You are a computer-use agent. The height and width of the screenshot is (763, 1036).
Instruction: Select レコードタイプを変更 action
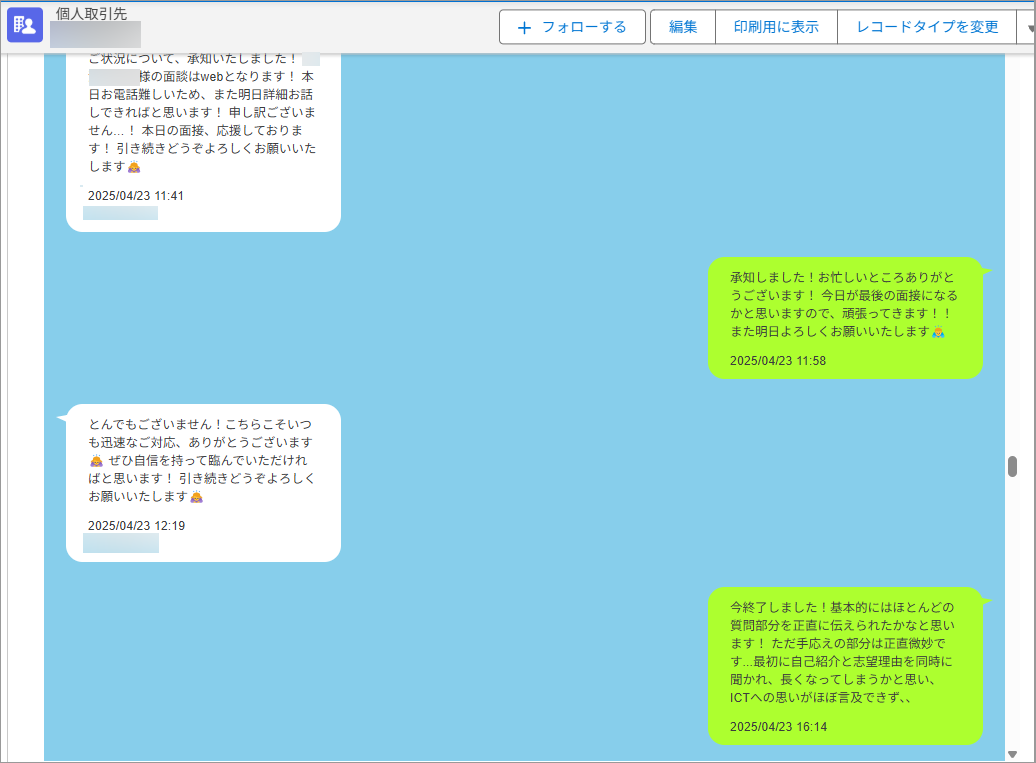click(x=927, y=28)
